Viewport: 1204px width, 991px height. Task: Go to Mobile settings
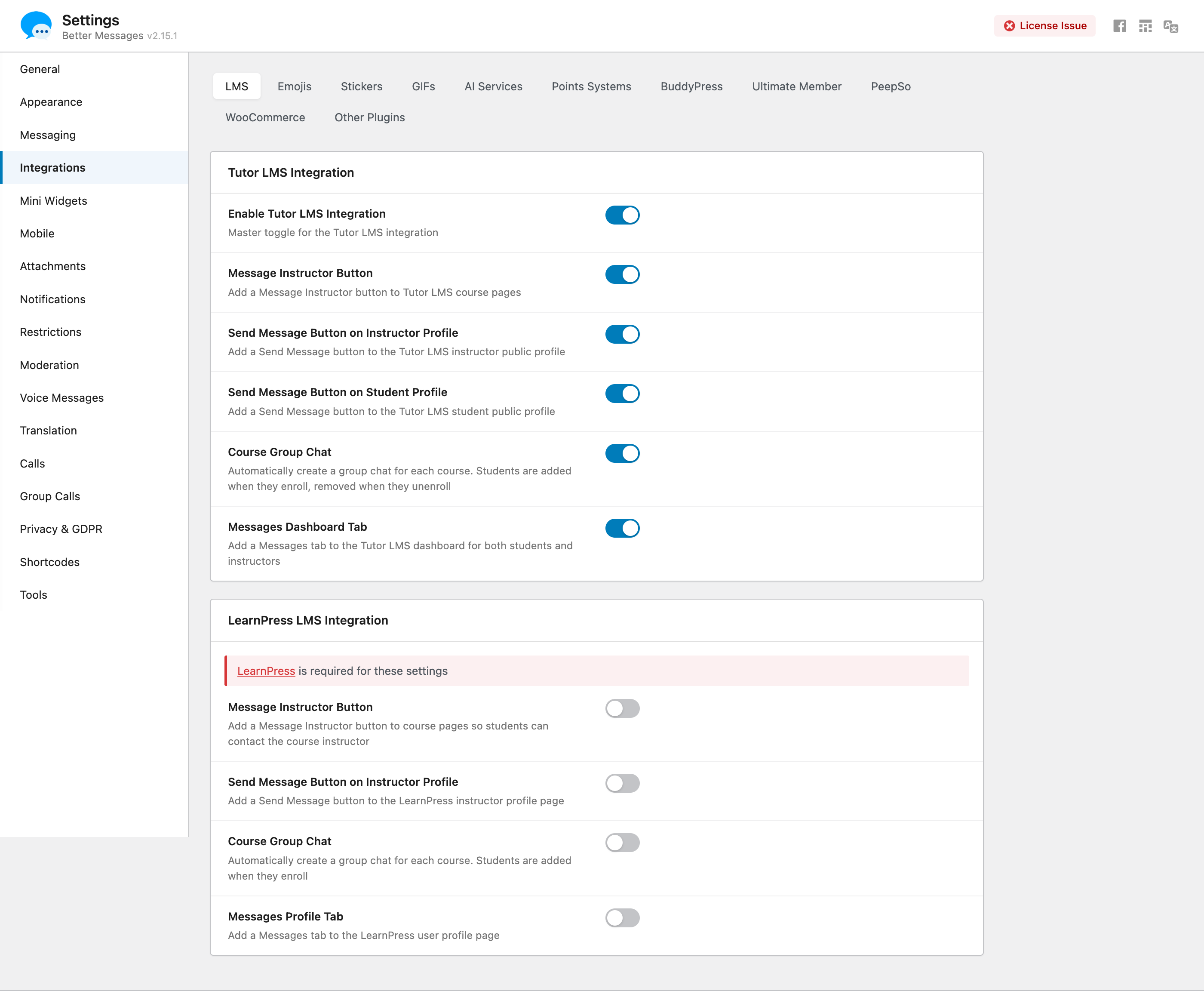94,234
